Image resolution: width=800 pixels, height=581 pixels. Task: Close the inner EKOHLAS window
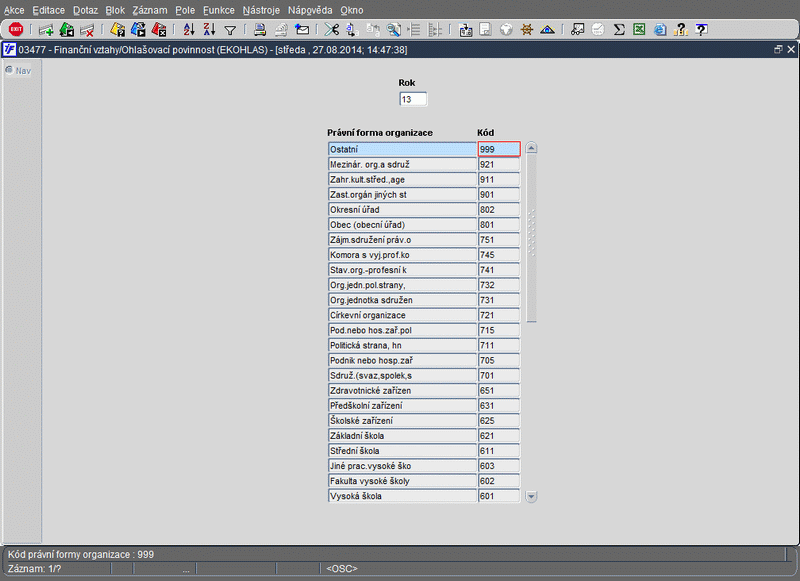click(791, 49)
